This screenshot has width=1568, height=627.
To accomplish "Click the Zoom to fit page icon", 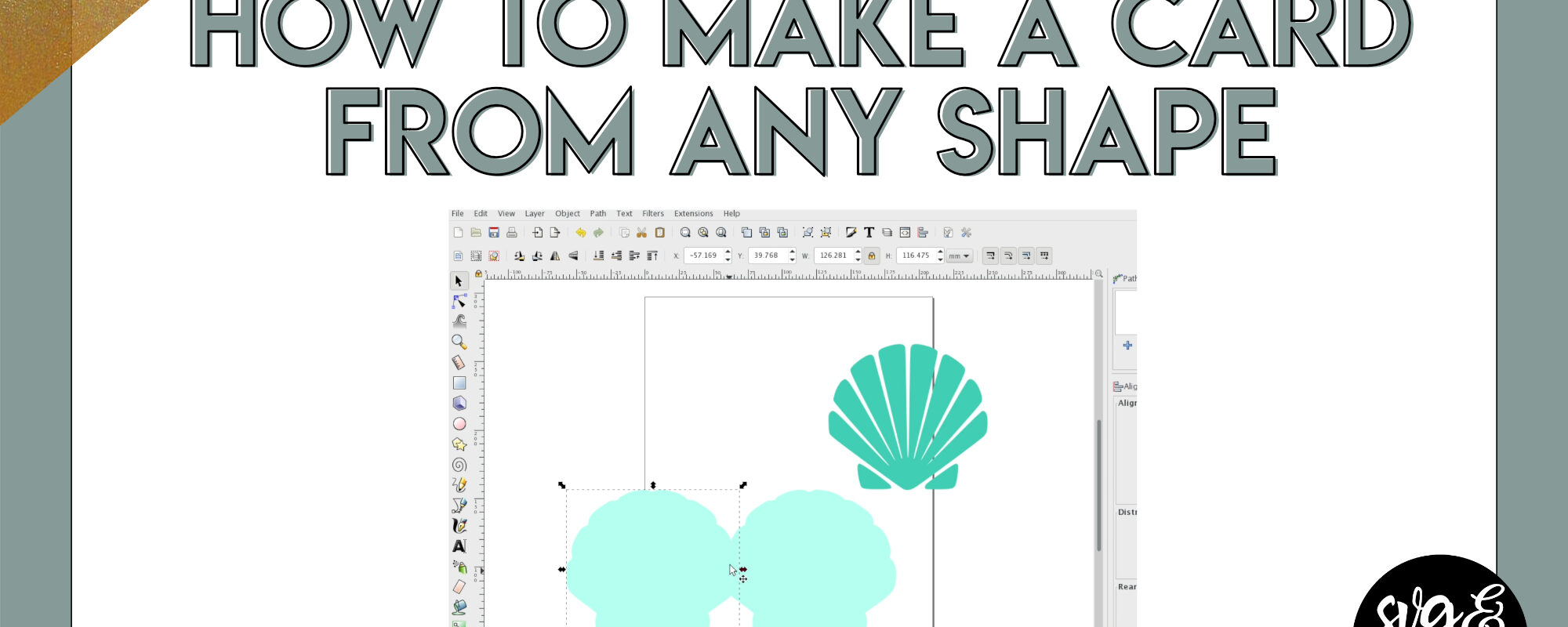I will [721, 232].
